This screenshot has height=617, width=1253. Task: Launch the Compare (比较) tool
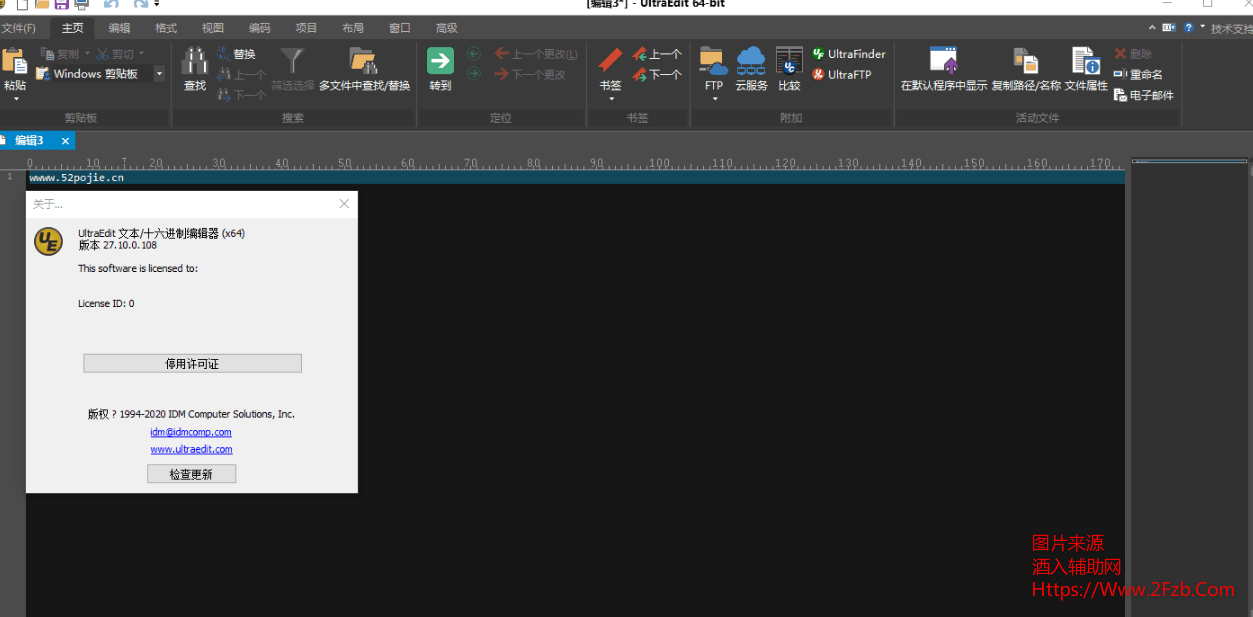789,62
